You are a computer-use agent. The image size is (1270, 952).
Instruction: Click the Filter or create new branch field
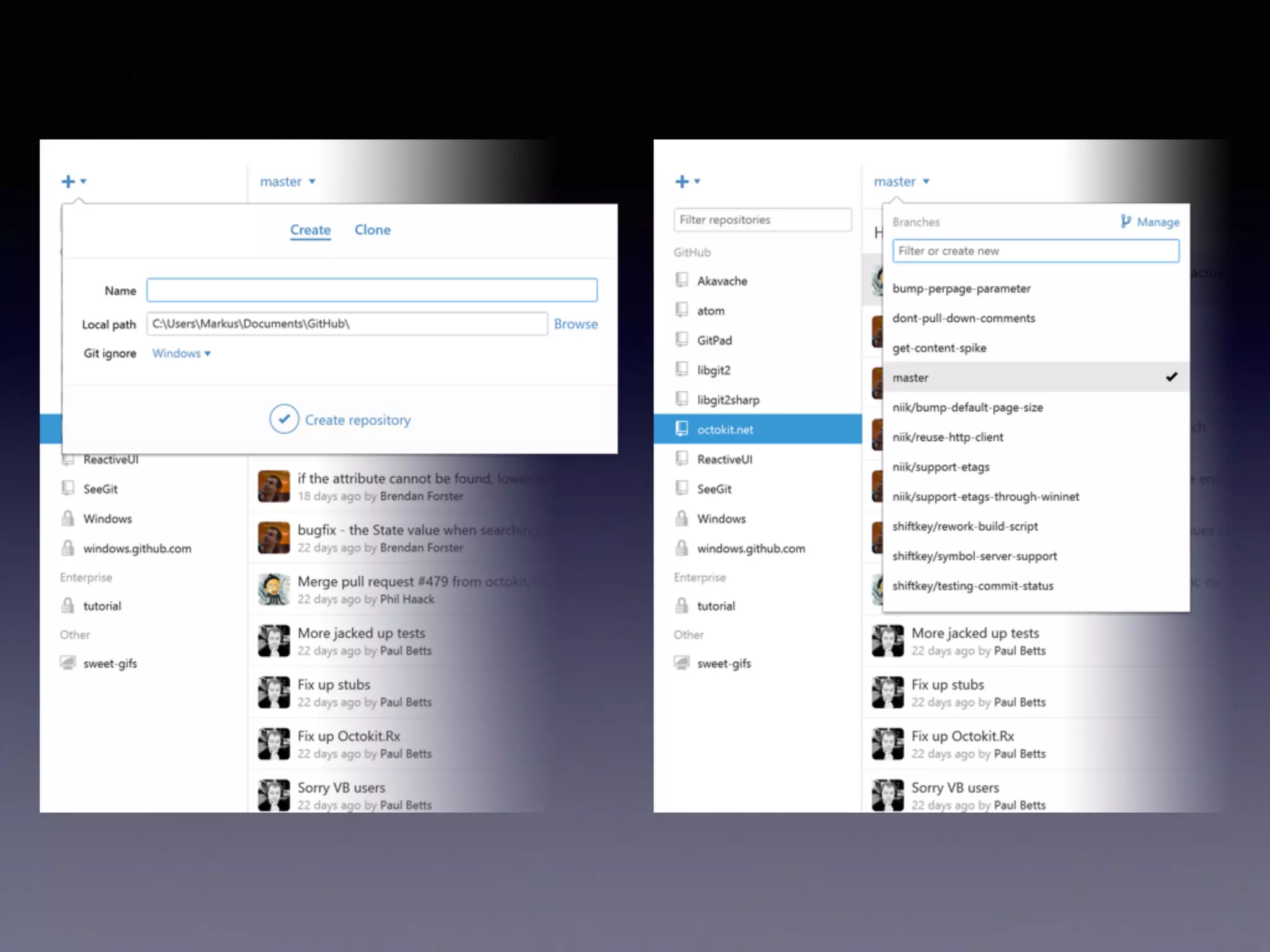(x=1035, y=251)
